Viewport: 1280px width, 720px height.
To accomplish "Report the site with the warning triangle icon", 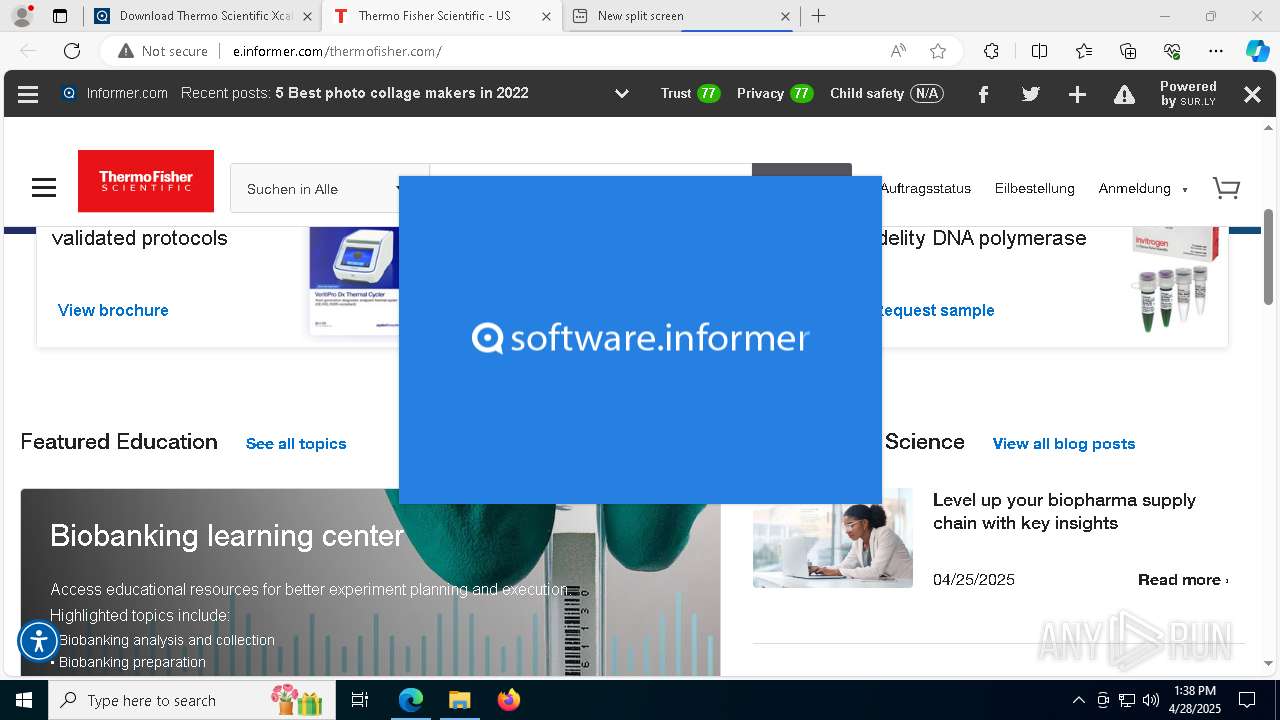I will [1125, 94].
